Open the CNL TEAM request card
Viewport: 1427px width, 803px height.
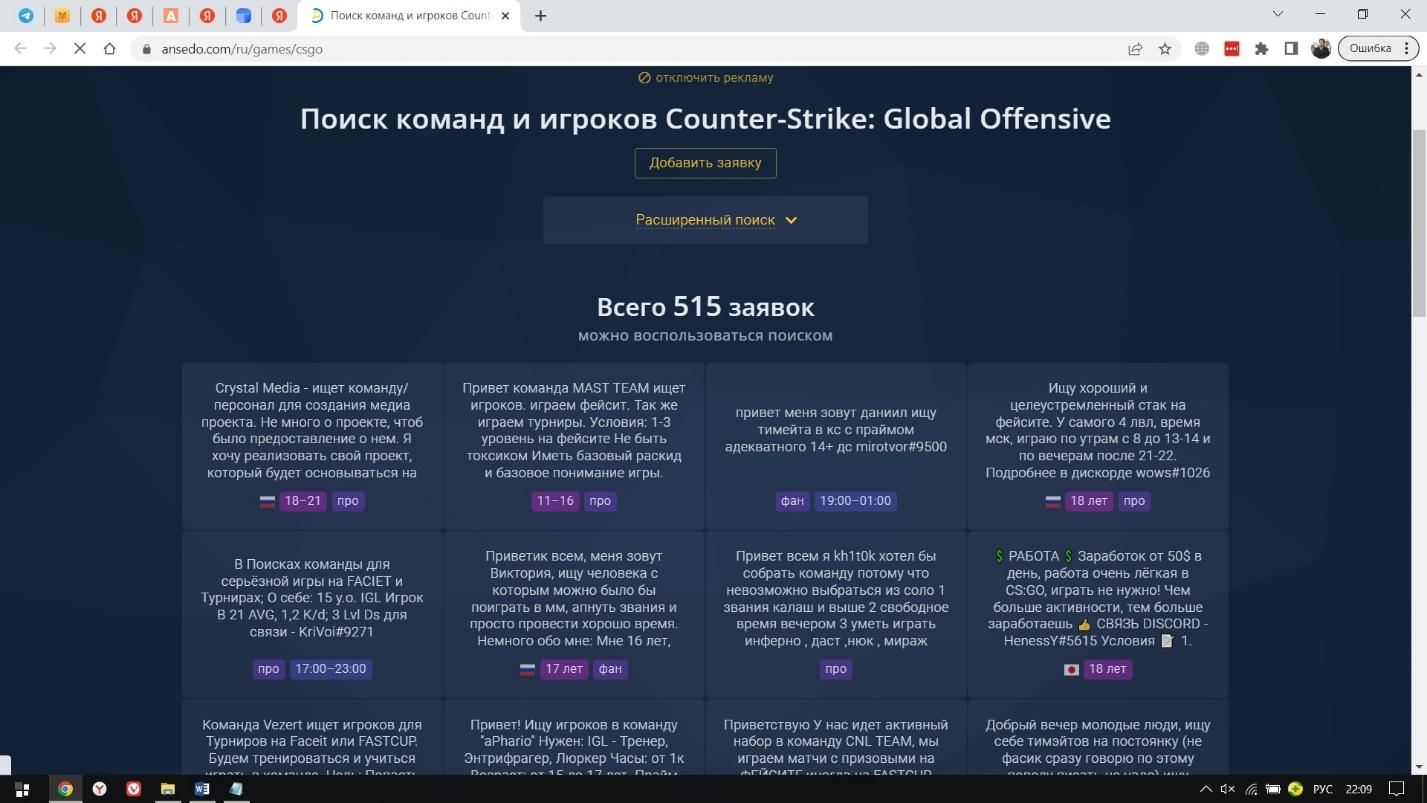pyautogui.click(x=836, y=737)
